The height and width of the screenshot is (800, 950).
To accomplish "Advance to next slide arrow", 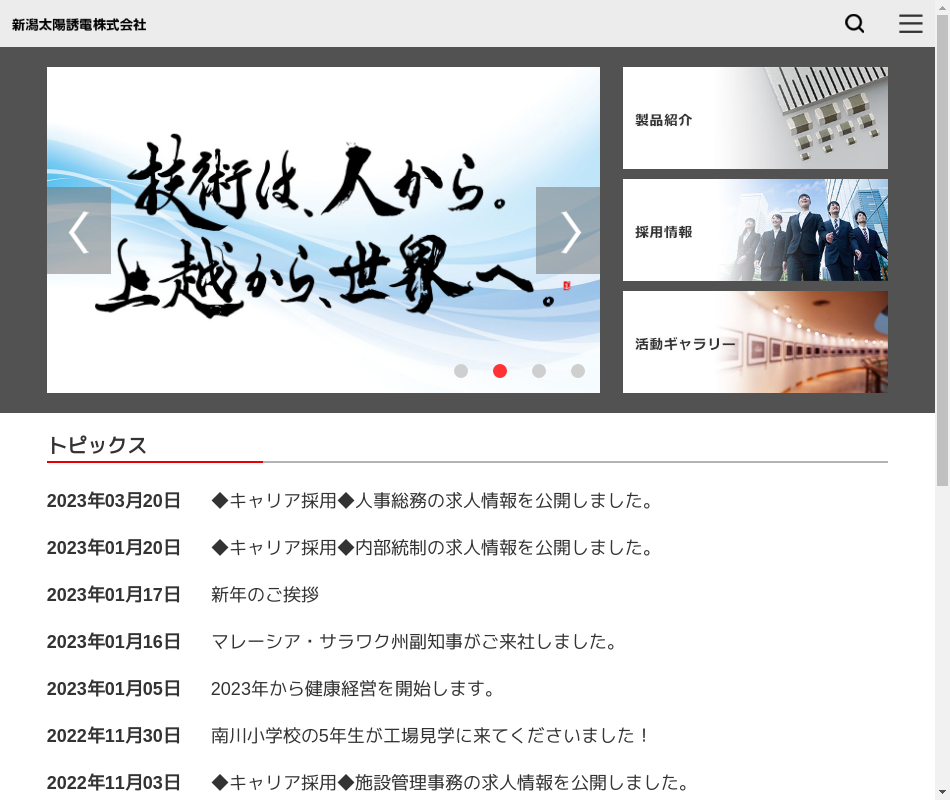I will point(568,231).
